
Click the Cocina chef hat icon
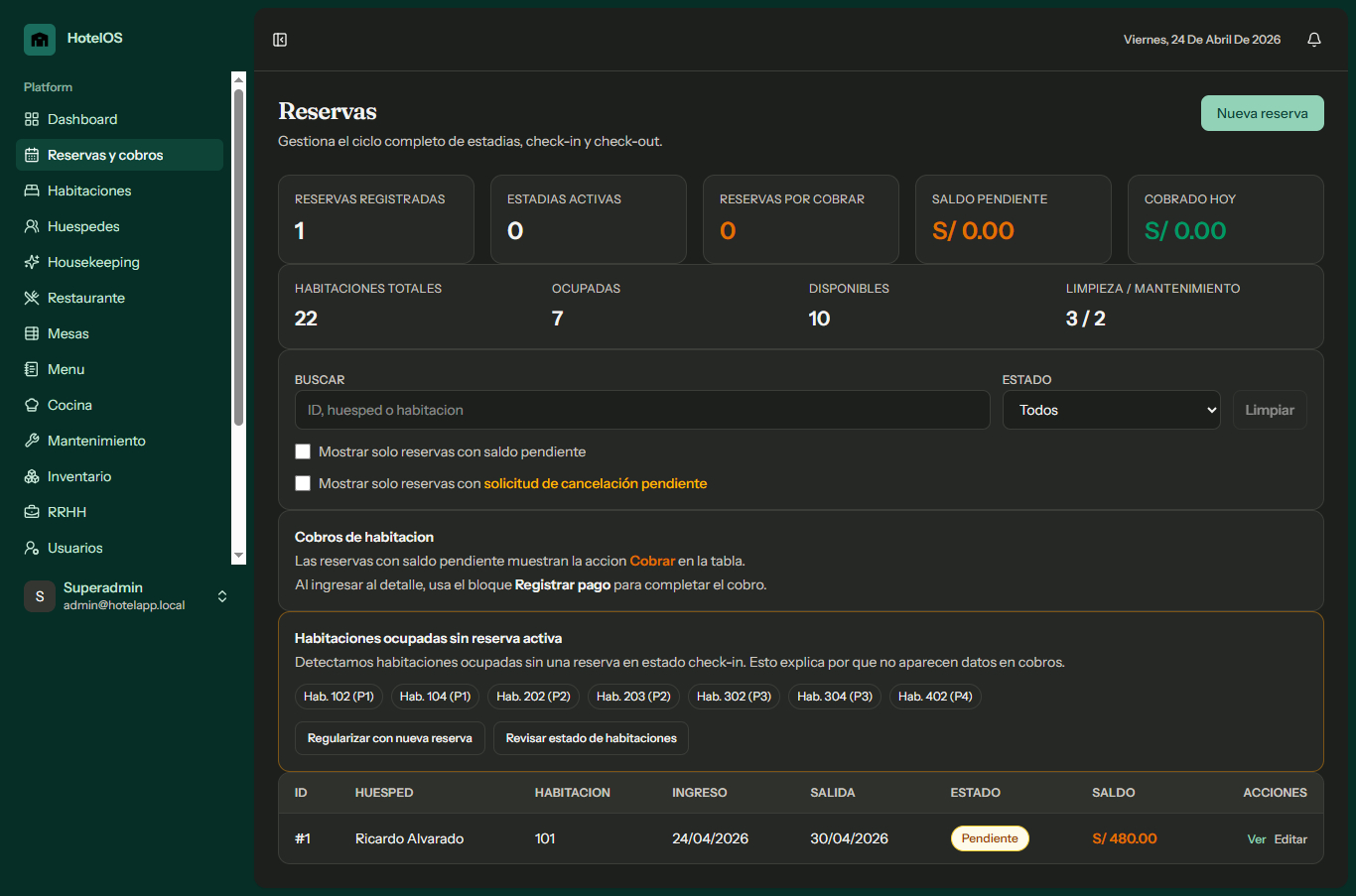click(x=32, y=405)
